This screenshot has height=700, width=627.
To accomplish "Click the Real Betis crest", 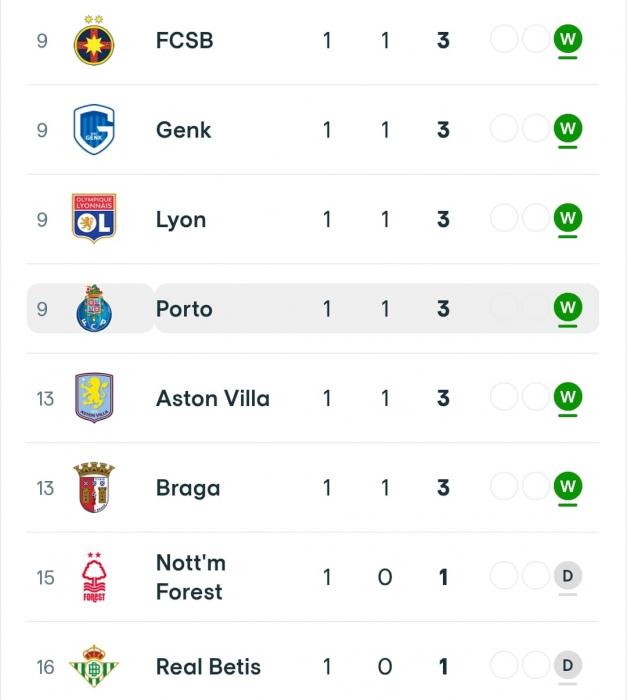I will click(x=94, y=666).
